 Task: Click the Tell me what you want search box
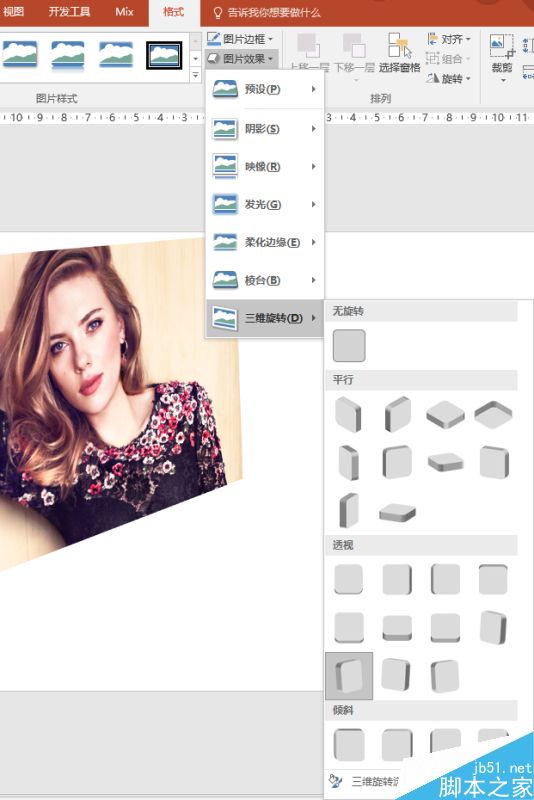pos(267,12)
